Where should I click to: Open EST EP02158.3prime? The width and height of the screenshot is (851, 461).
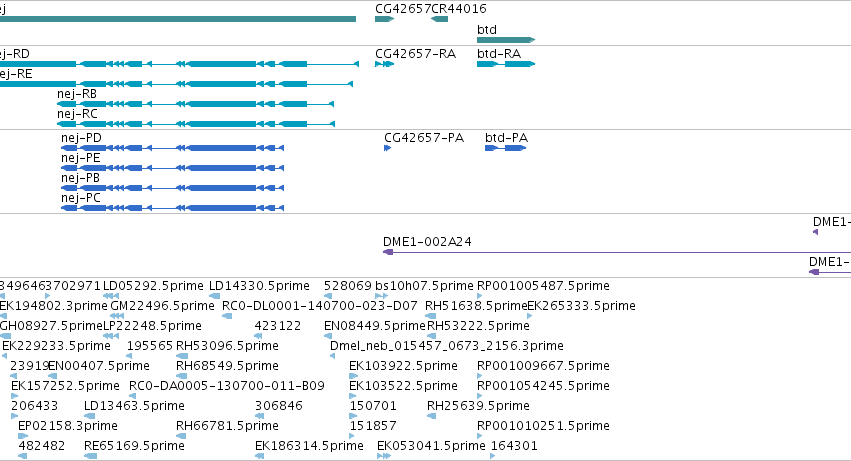tap(68, 426)
